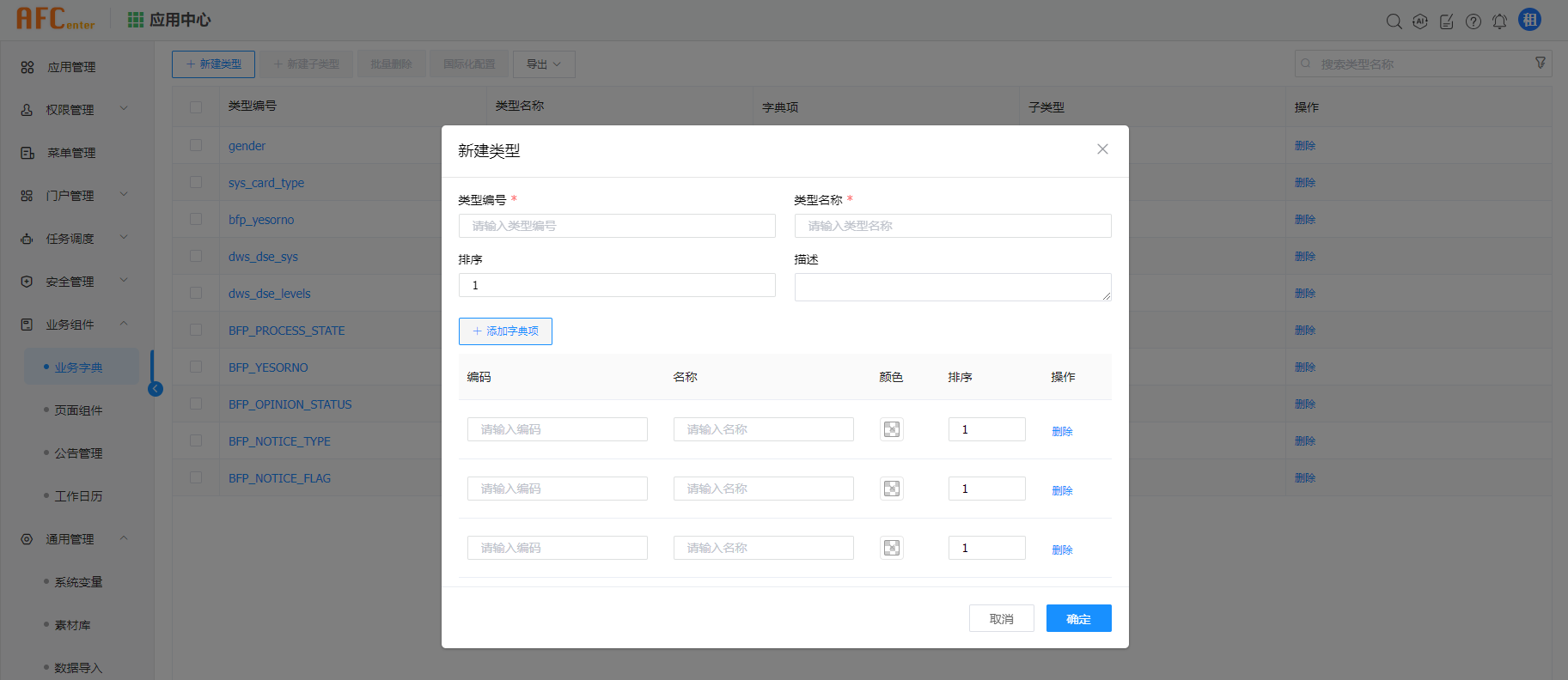Open the AI assistant hexagon icon
Viewport: 1568px width, 680px height.
click(x=1420, y=21)
